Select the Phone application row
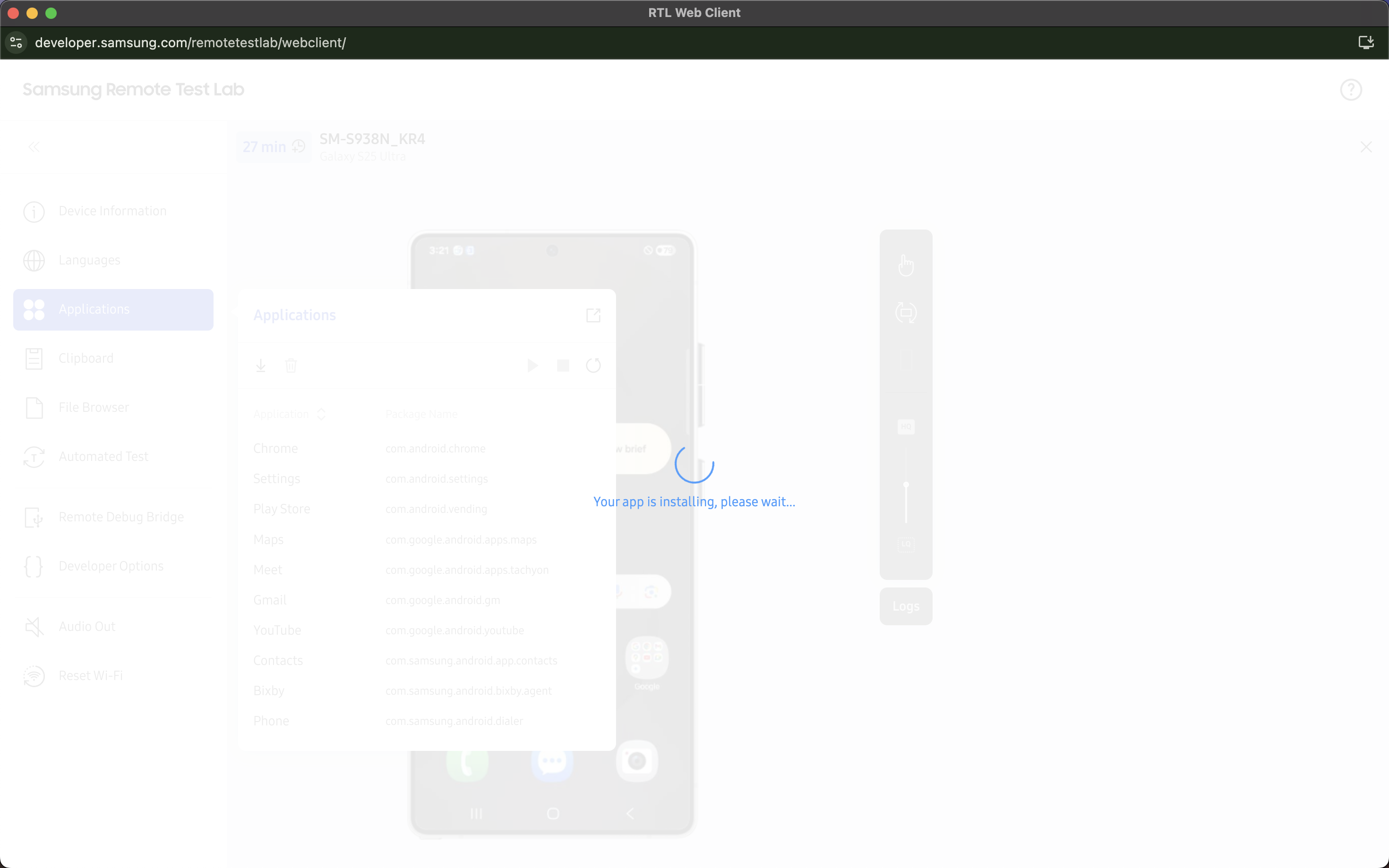 click(x=427, y=721)
